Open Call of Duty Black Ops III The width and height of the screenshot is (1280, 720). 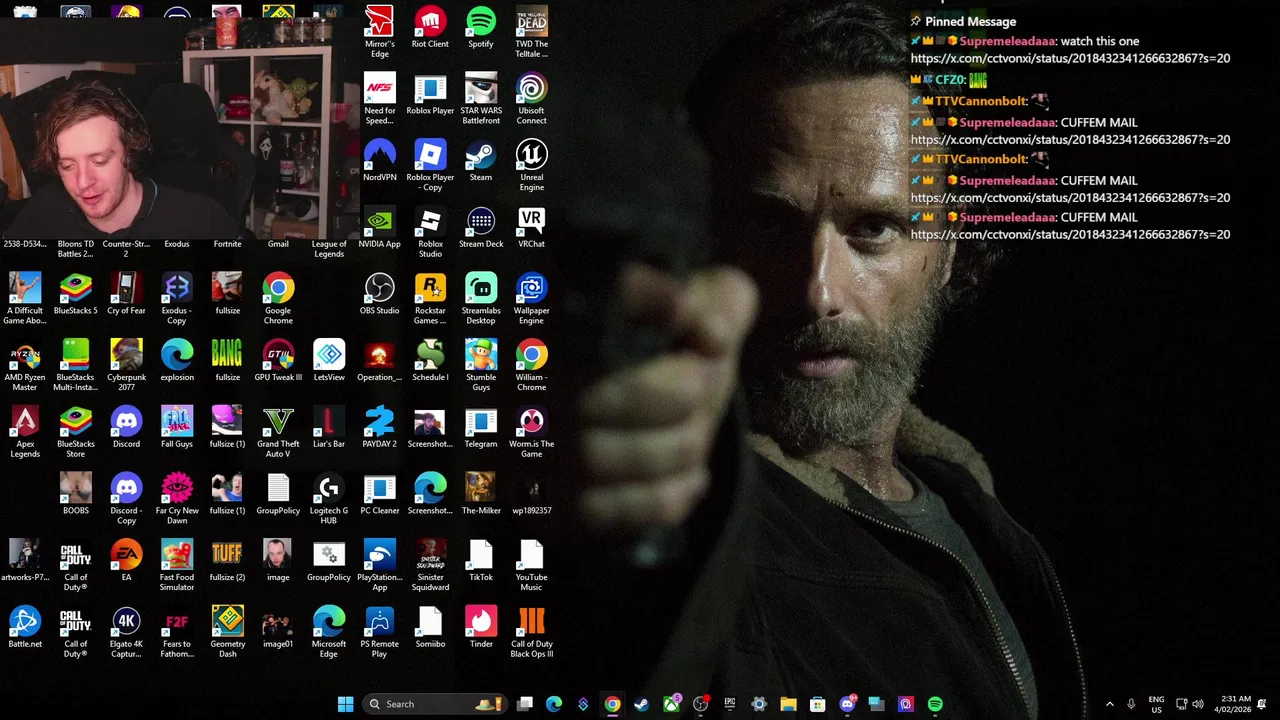[x=531, y=632]
